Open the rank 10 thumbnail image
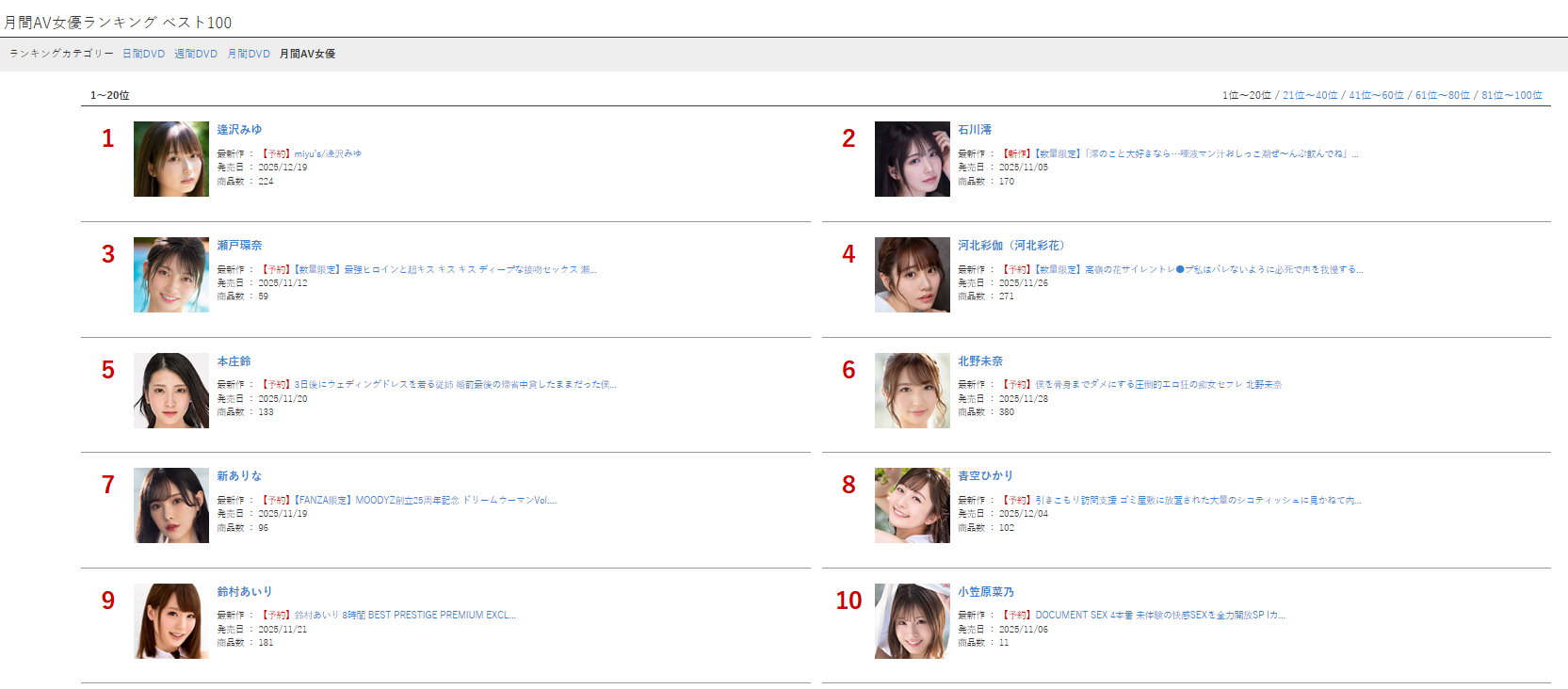Viewport: 1568px width, 689px height. point(912,621)
